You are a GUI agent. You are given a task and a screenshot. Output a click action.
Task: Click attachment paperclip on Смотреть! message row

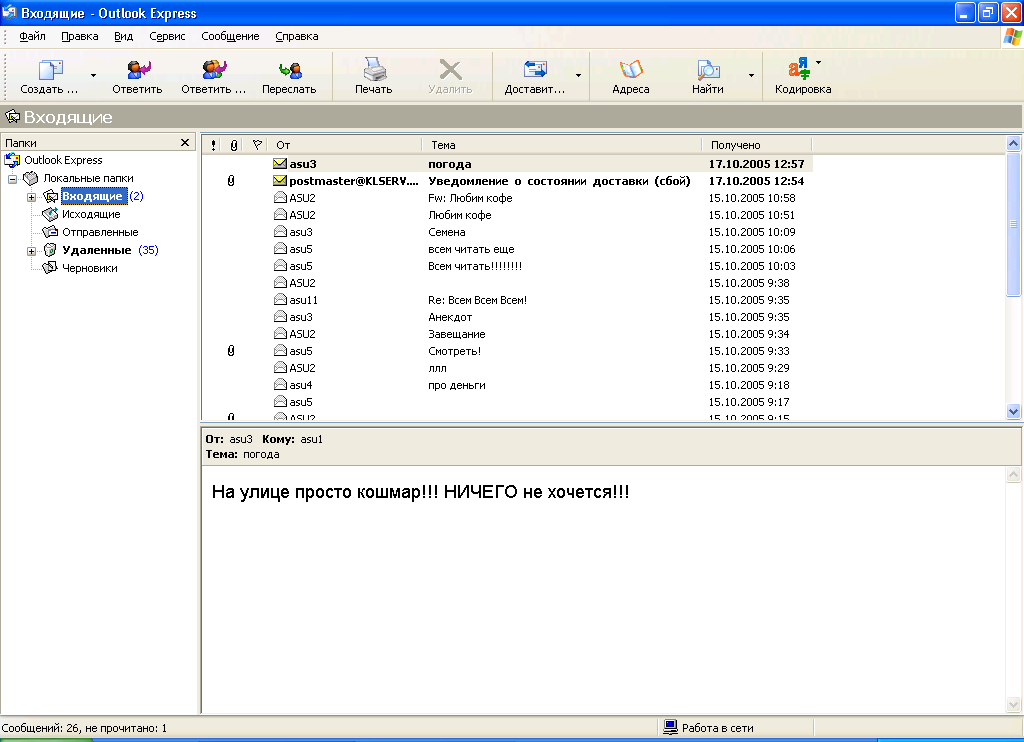click(231, 351)
